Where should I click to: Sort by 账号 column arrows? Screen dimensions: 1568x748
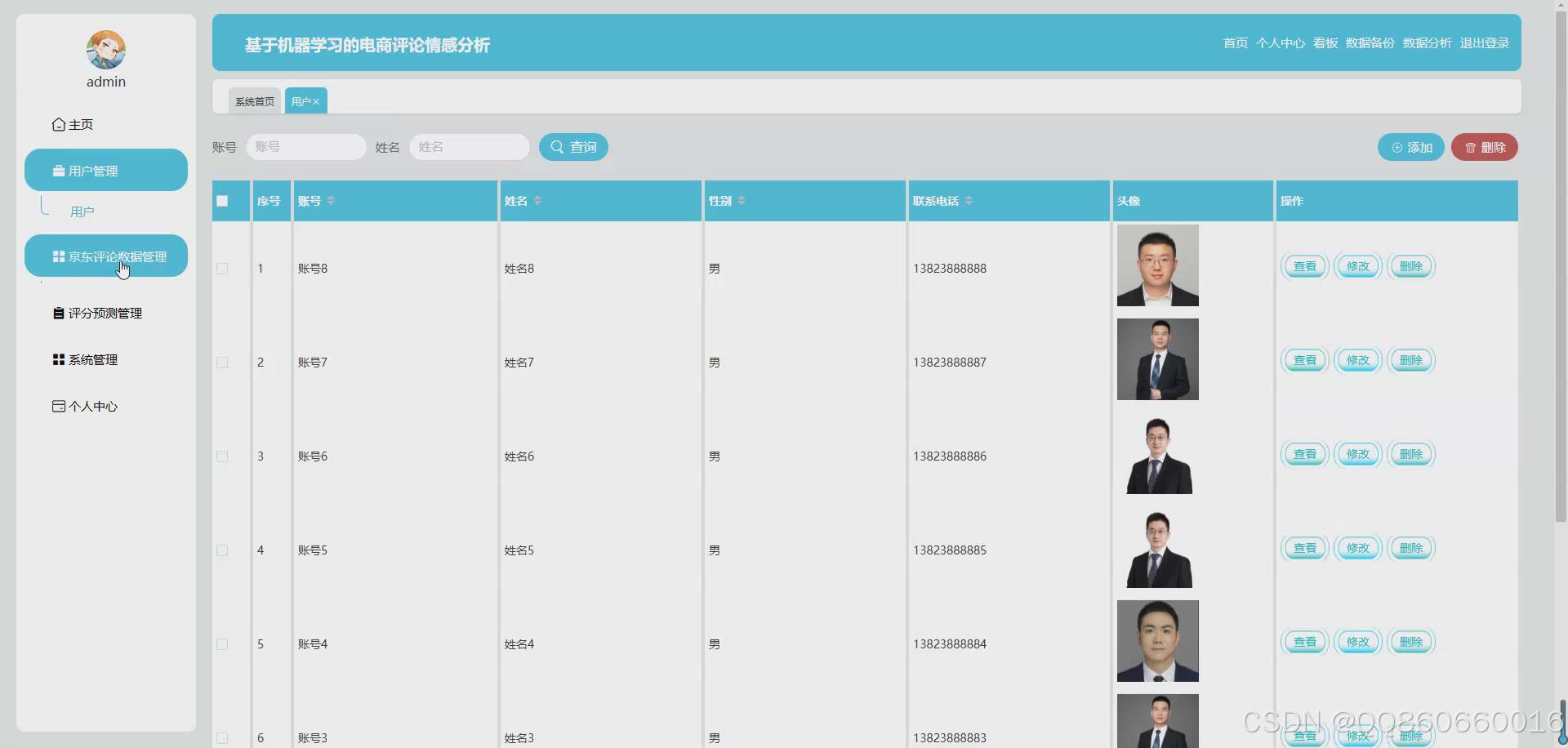click(331, 201)
